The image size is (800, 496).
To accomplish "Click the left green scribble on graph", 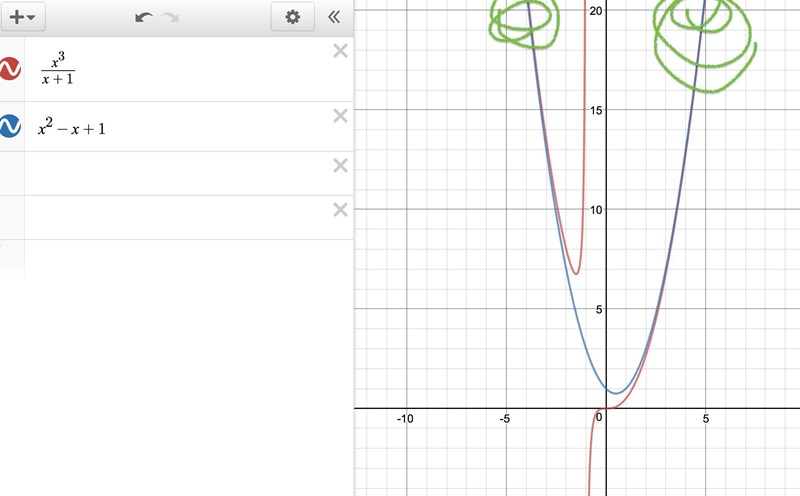I will tap(524, 20).
